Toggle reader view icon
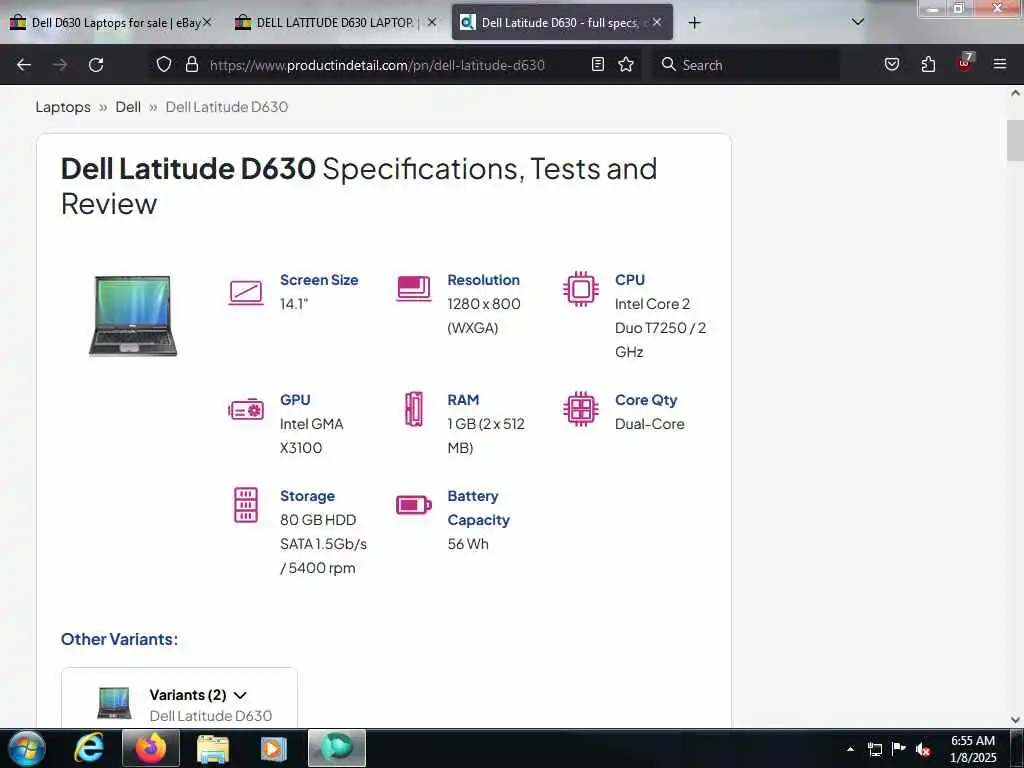The height and width of the screenshot is (768, 1024). point(598,64)
